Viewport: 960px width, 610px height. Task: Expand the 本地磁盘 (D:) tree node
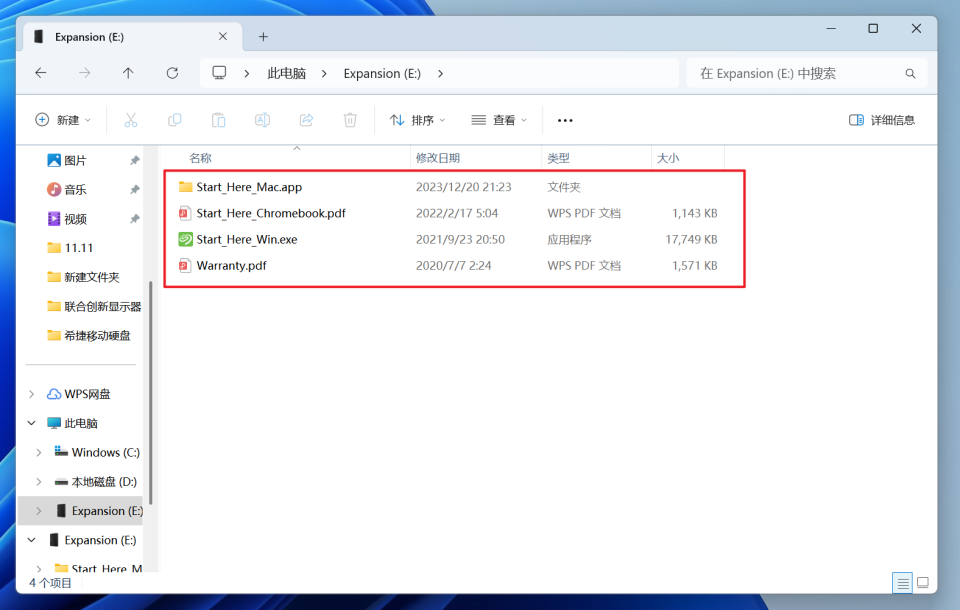(x=39, y=482)
